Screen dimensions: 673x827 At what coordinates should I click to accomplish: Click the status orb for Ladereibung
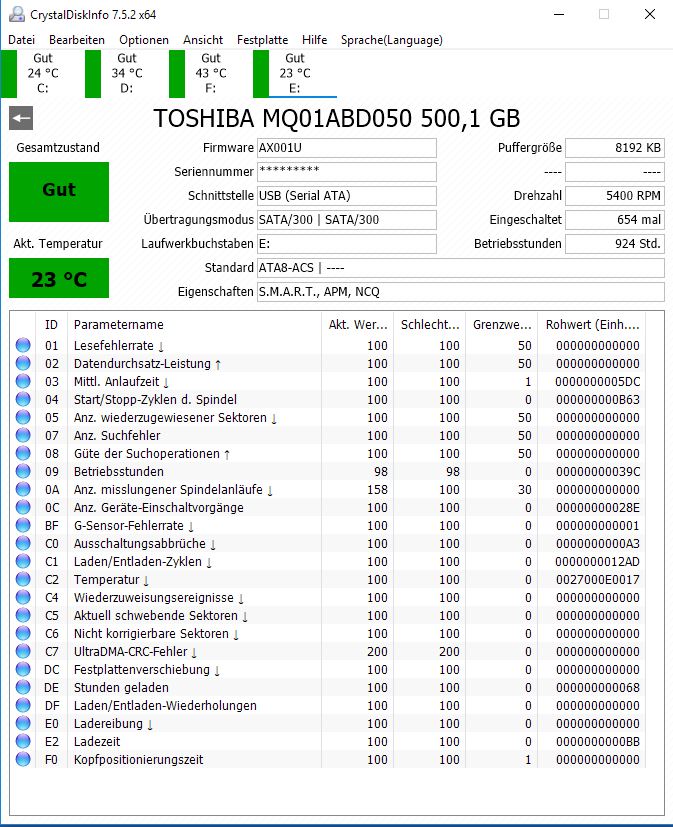point(23,723)
